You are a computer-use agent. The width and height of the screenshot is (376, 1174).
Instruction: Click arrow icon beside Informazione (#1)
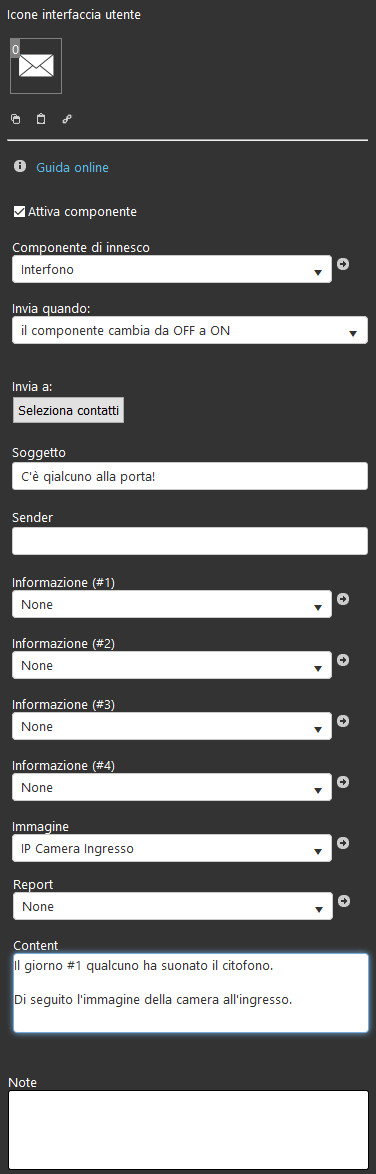343,599
